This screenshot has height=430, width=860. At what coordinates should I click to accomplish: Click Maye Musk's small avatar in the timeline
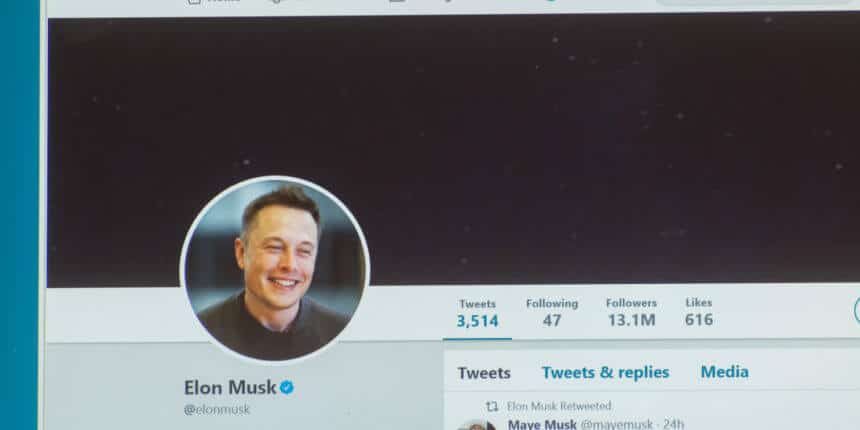[x=476, y=426]
